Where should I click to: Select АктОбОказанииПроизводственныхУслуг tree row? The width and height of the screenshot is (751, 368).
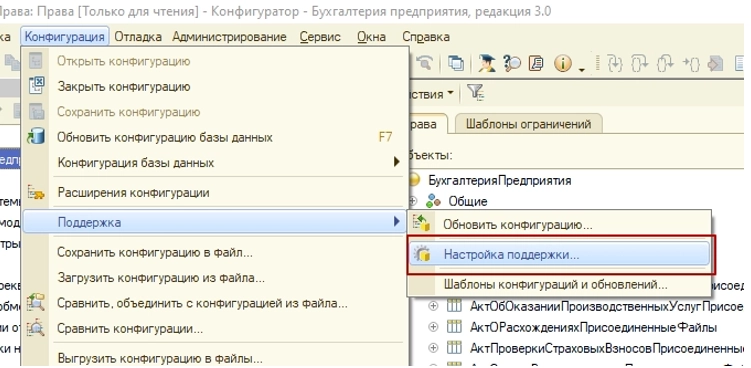pos(607,306)
